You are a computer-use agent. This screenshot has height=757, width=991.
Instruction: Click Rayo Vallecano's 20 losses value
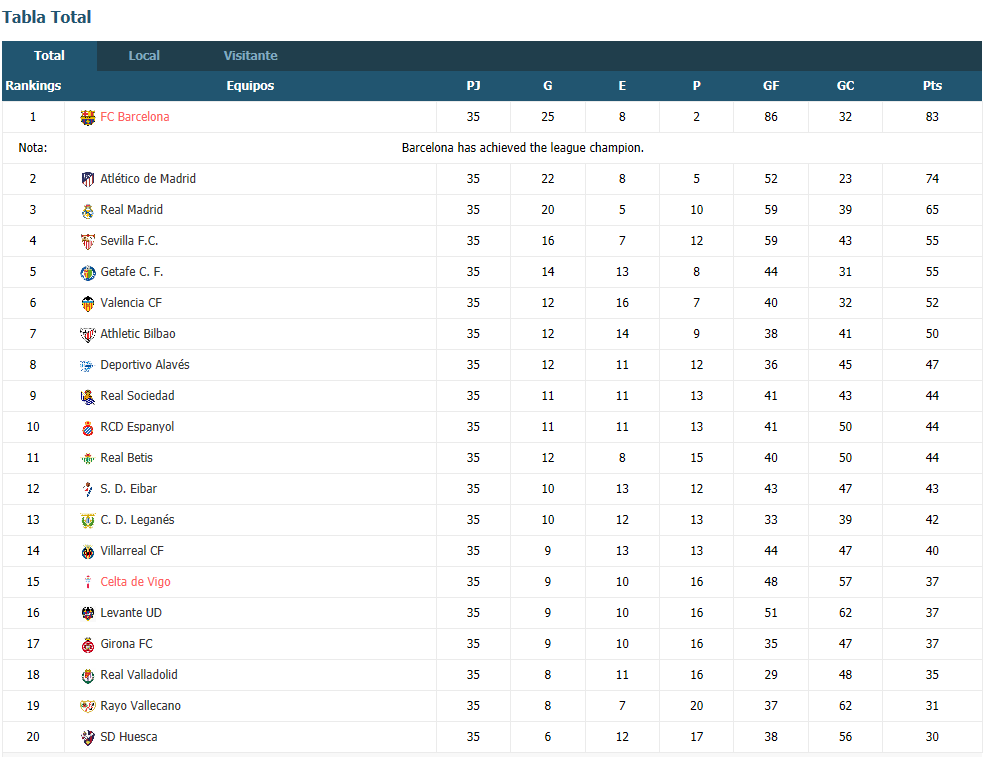[x=696, y=705]
